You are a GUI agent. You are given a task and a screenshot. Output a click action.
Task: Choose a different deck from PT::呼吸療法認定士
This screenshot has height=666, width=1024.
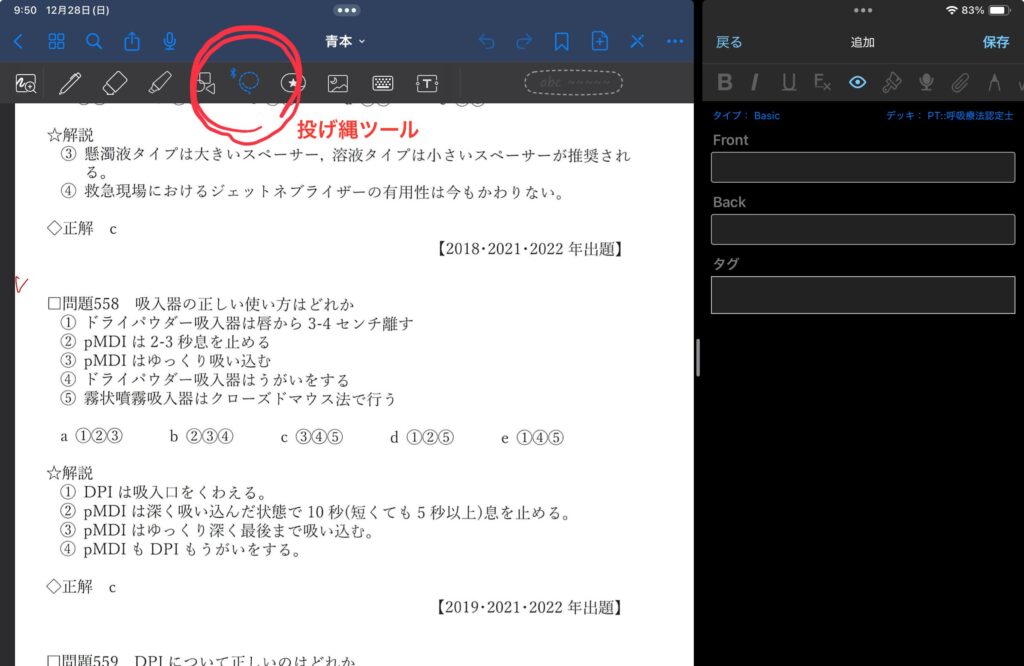point(949,116)
